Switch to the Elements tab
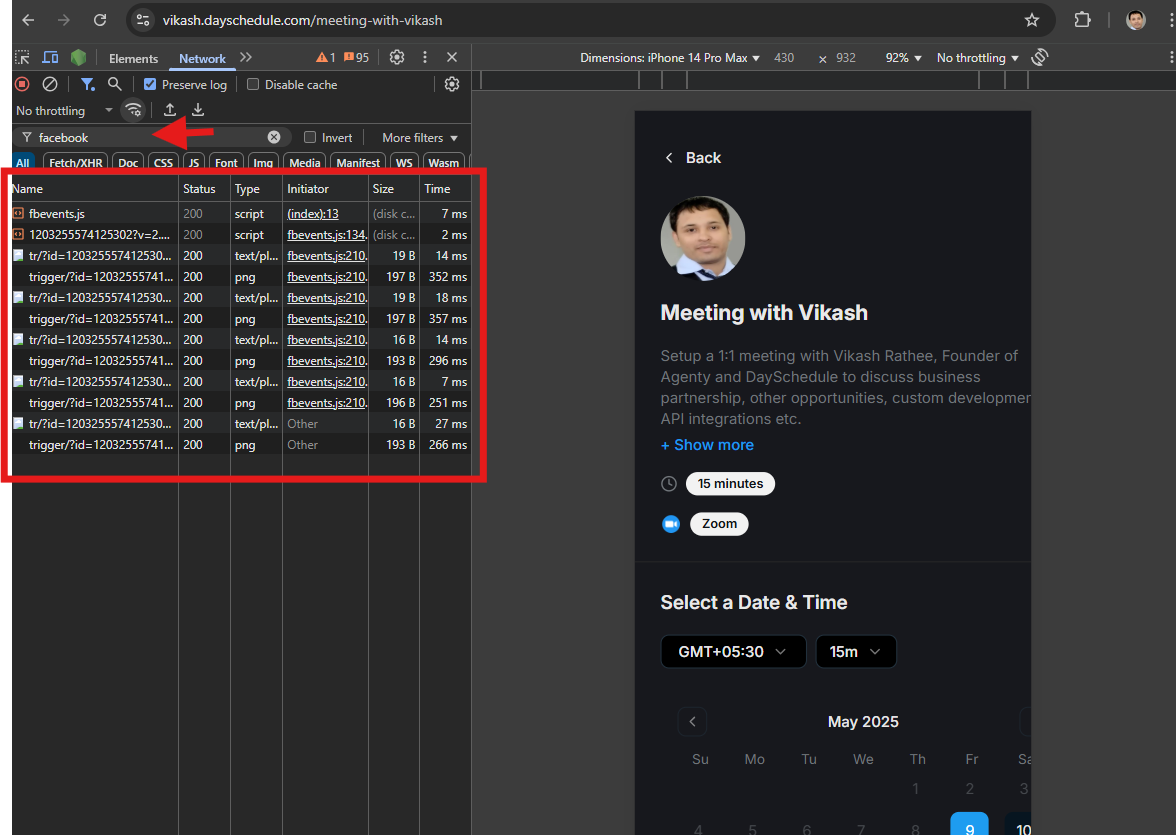The image size is (1176, 835). point(134,59)
